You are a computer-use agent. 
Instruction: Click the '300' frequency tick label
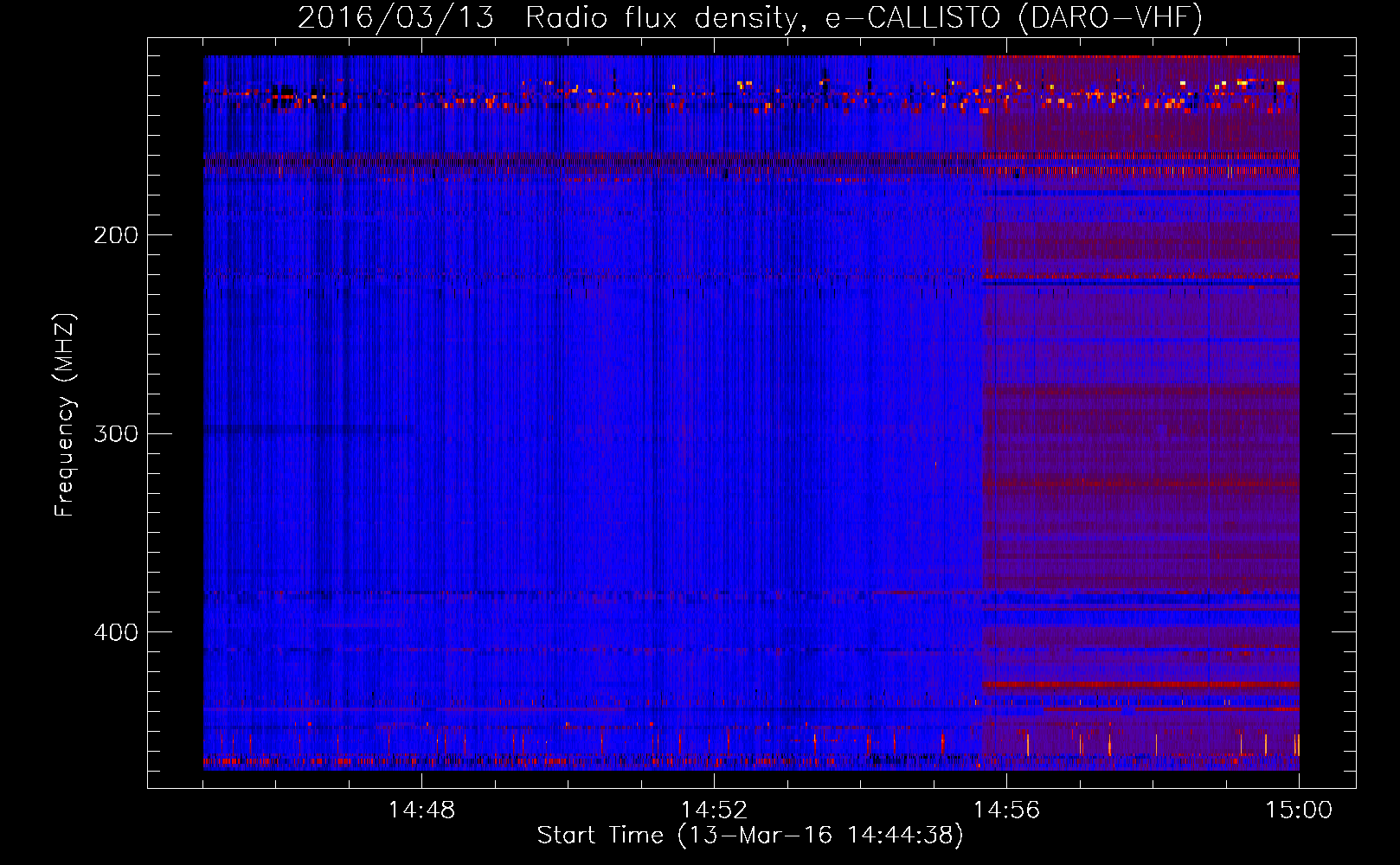(116, 433)
